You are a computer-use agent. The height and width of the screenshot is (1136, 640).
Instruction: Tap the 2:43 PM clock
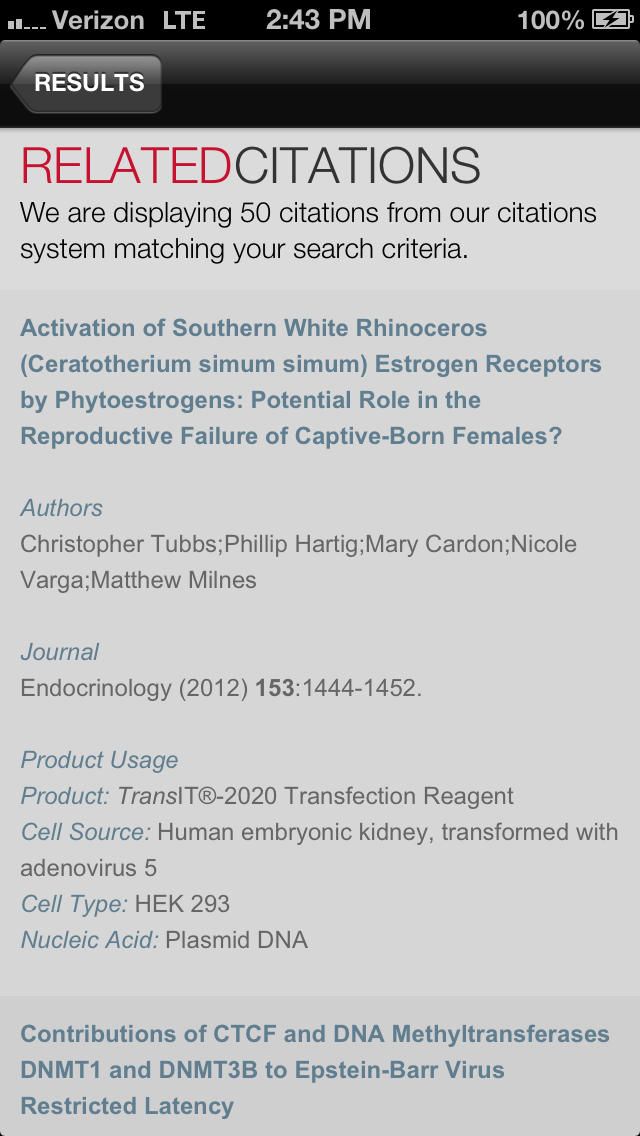pyautogui.click(x=318, y=19)
